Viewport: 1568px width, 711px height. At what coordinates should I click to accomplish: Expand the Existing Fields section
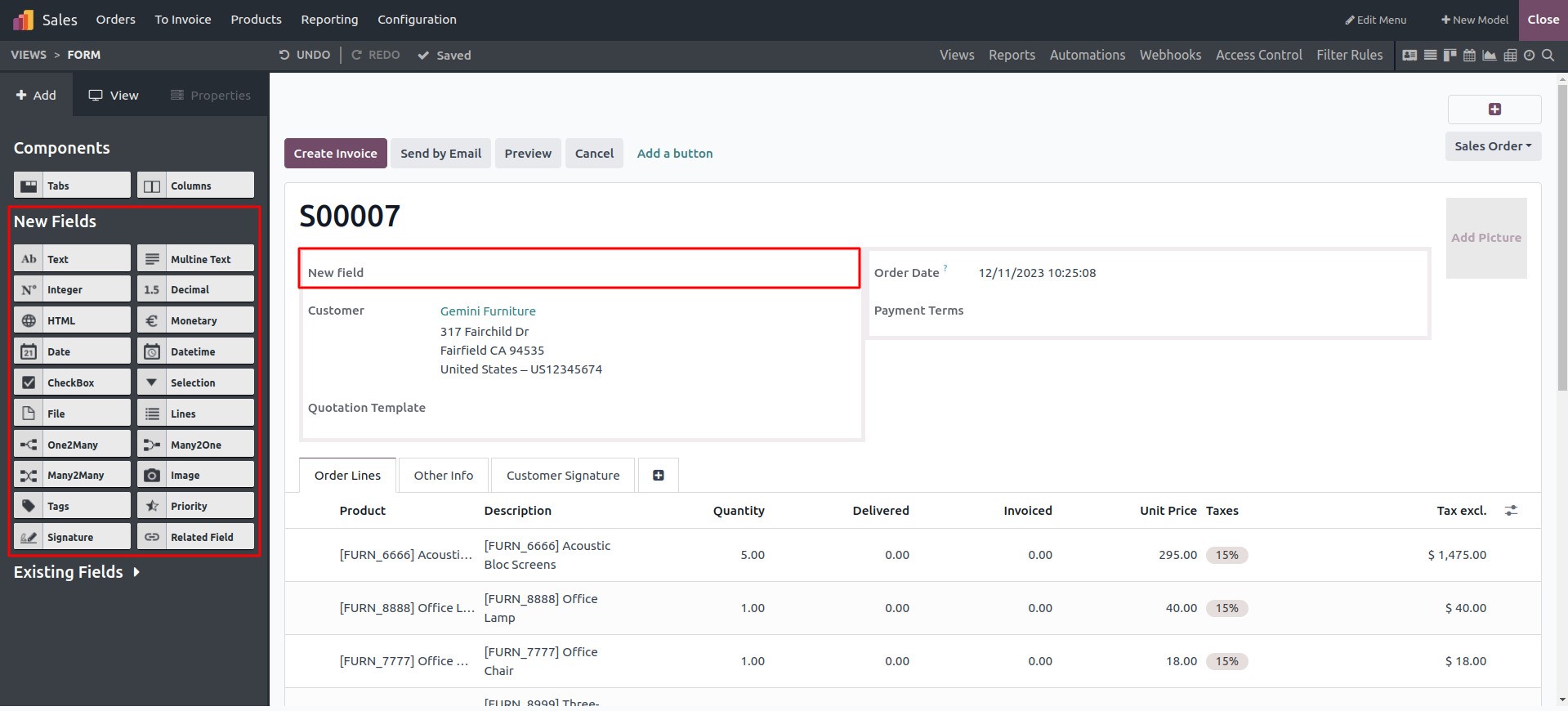click(x=76, y=572)
